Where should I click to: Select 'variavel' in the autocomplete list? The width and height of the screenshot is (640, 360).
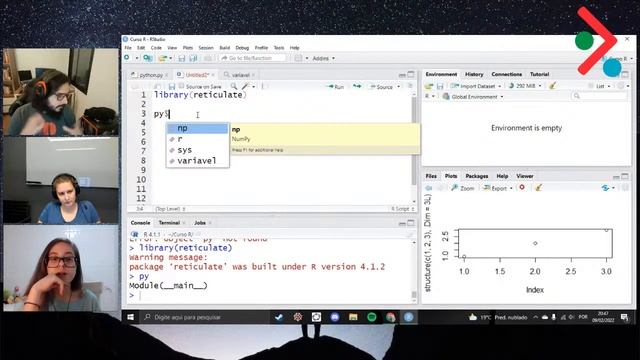(x=198, y=160)
